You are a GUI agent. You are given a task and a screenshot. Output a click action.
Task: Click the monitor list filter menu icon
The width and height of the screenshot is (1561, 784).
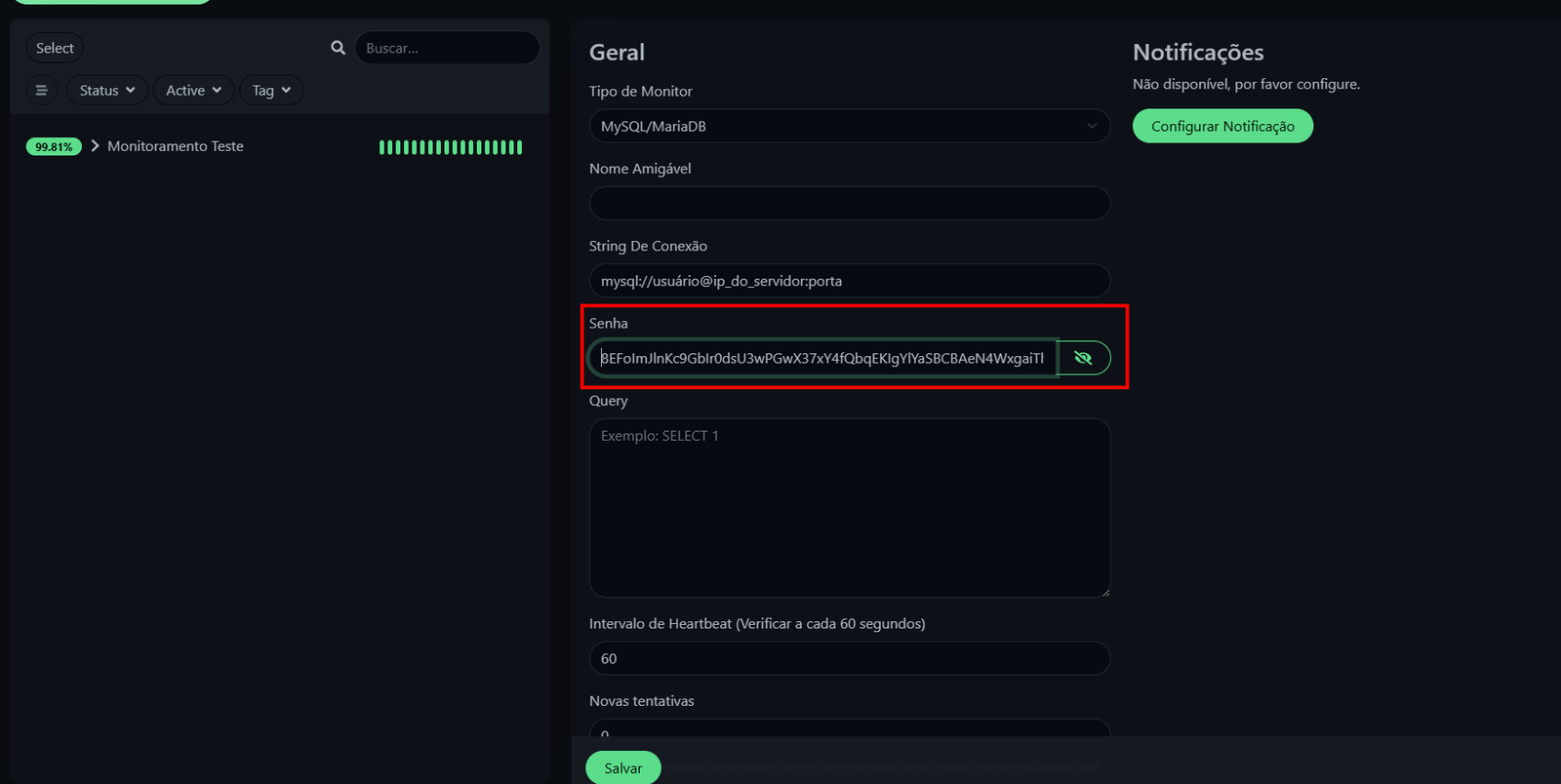point(41,91)
